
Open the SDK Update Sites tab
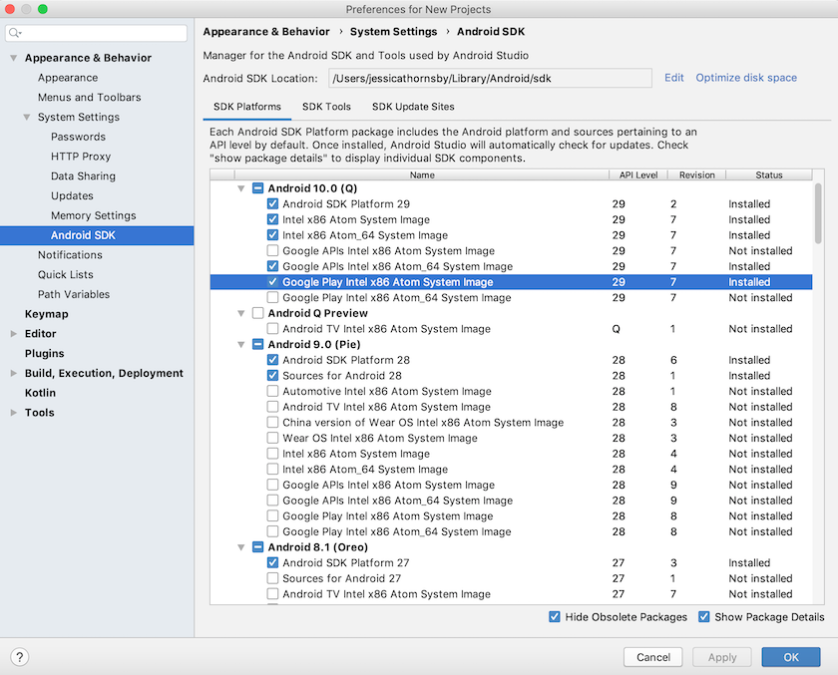coord(411,107)
